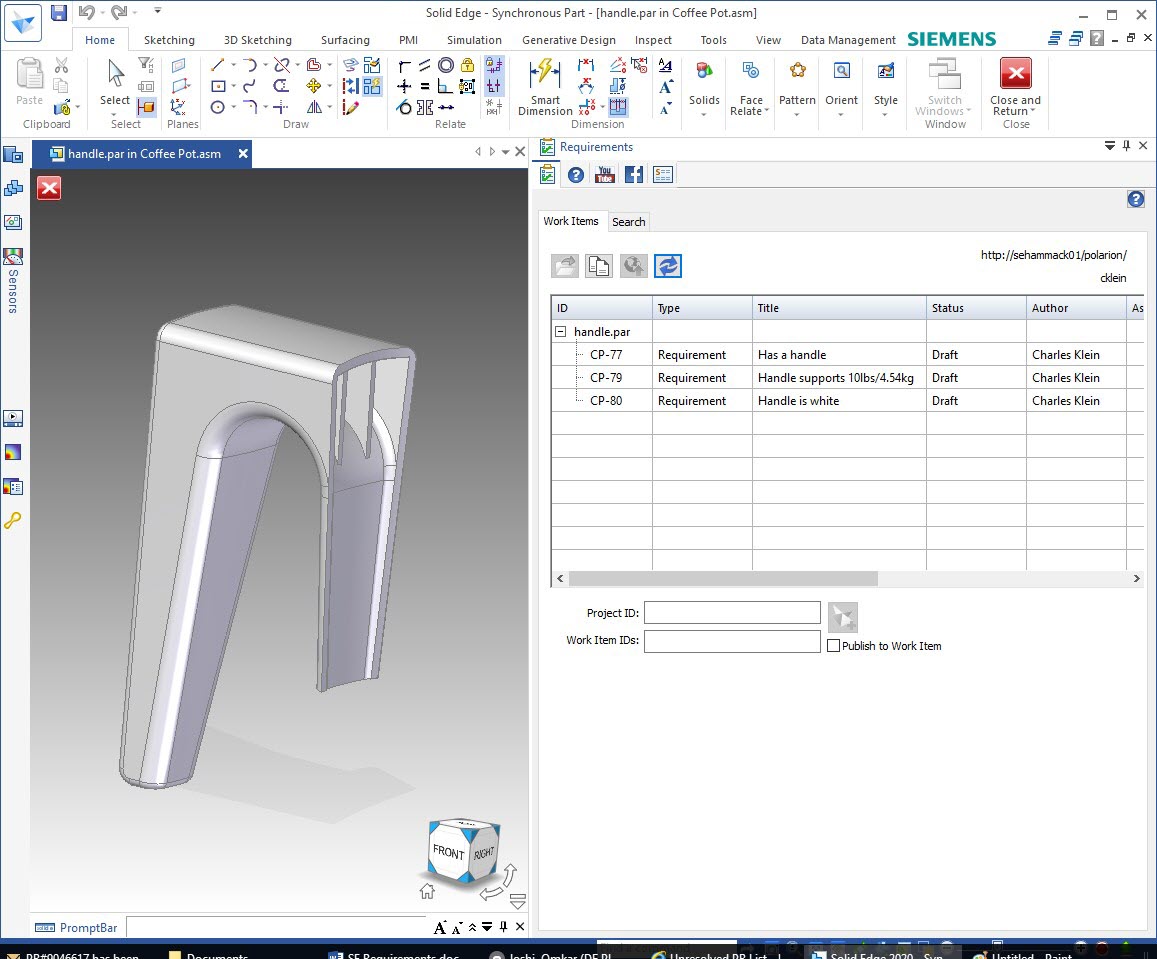Click the sehammack01 polarion link
Image resolution: width=1157 pixels, height=959 pixels.
1053,255
